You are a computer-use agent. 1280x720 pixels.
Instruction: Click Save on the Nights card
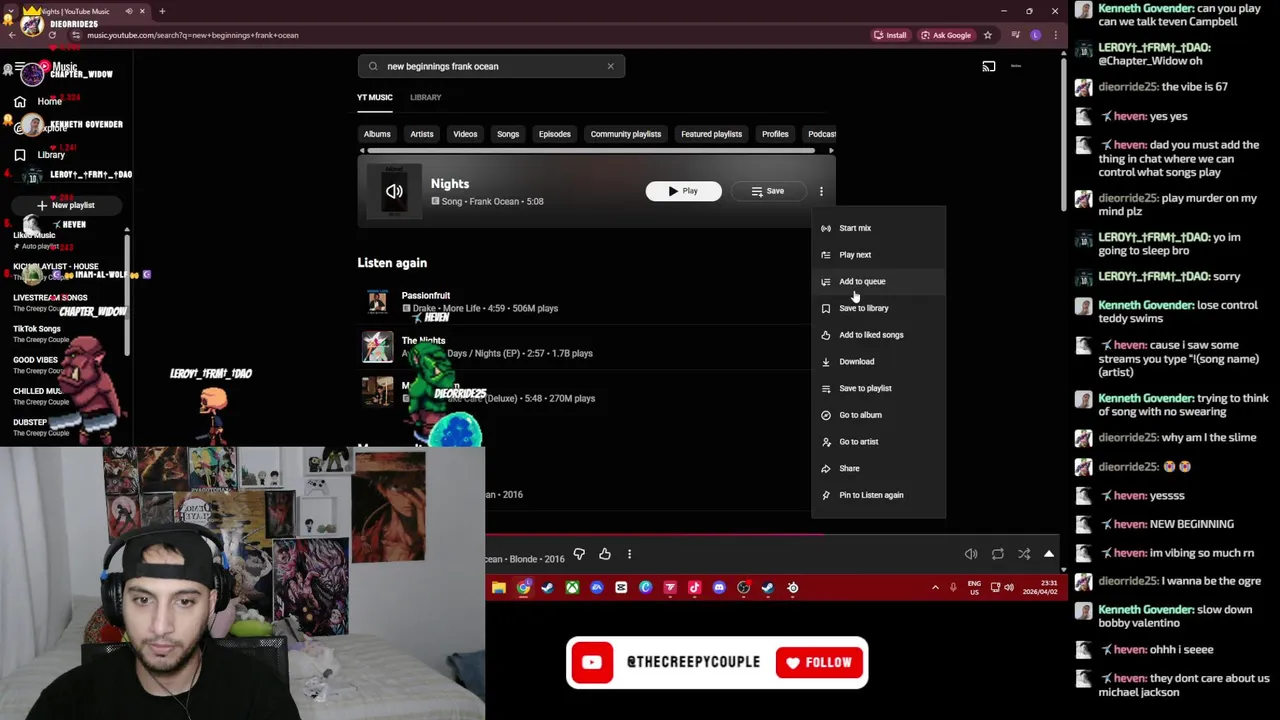click(768, 191)
